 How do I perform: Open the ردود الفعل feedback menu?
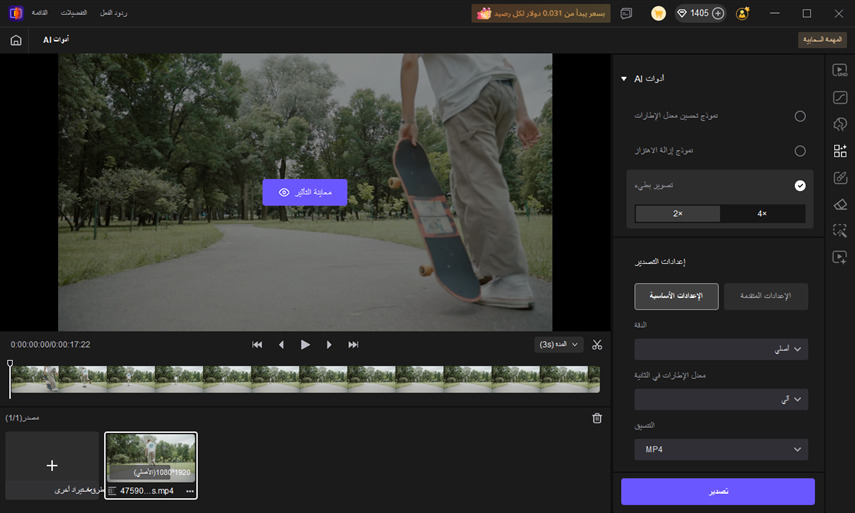[113, 13]
